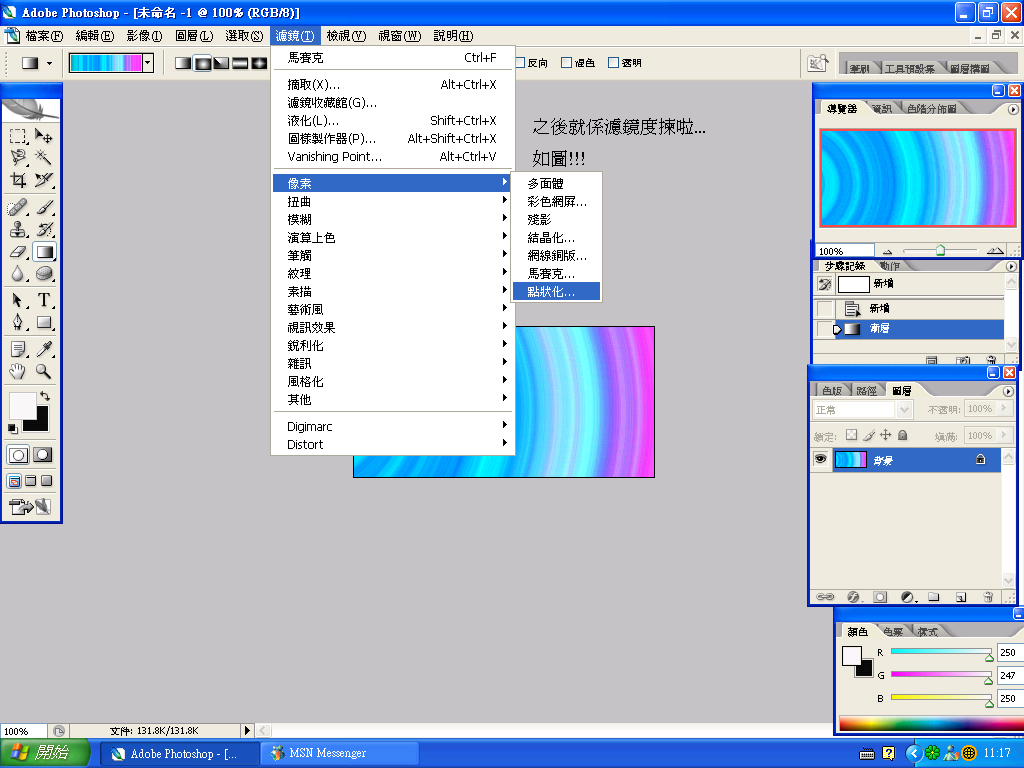This screenshot has height=768, width=1024.
Task: Select the Rectangular Marquee tool
Action: pos(18,136)
